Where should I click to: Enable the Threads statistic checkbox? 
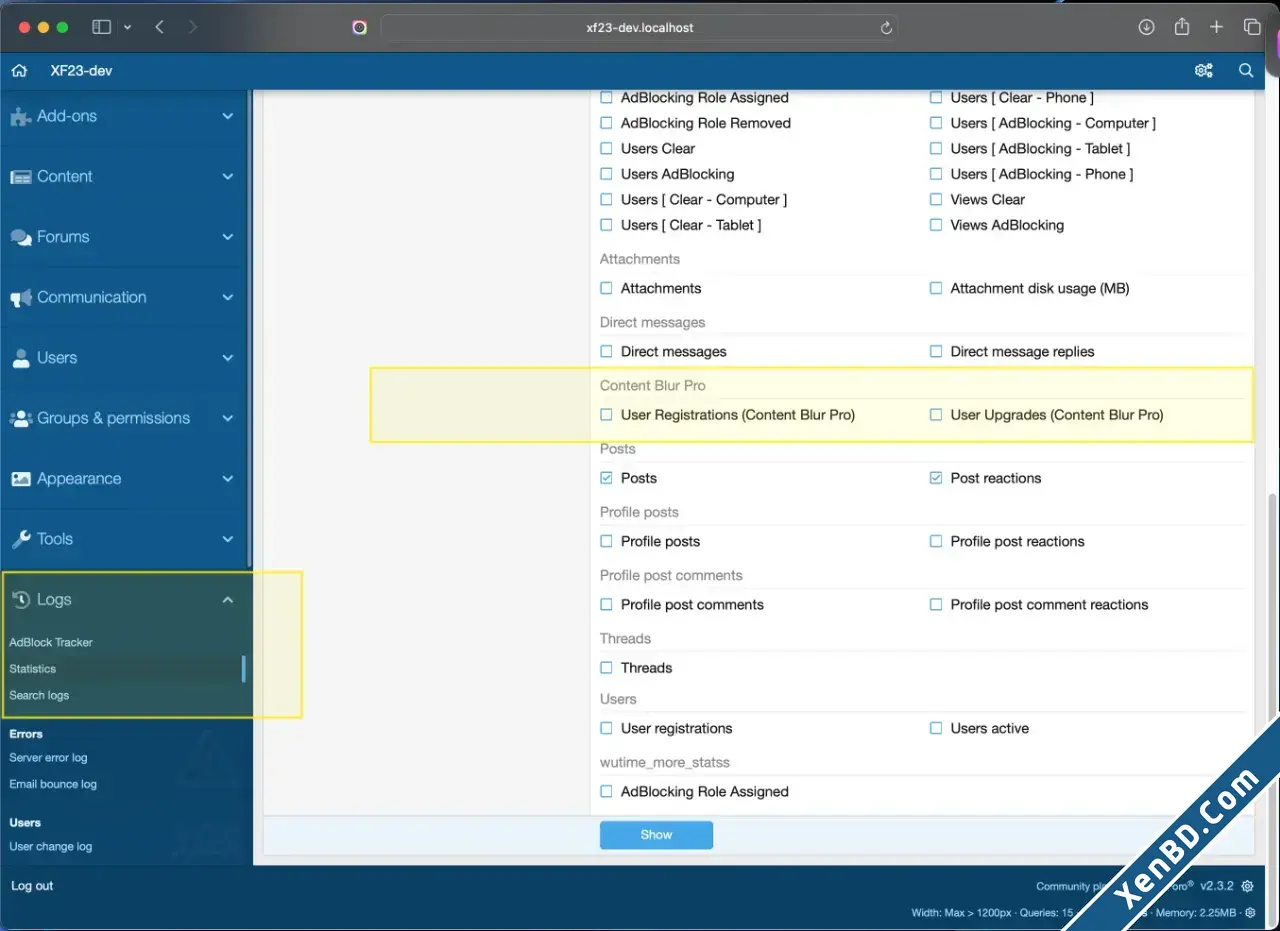pyautogui.click(x=606, y=667)
